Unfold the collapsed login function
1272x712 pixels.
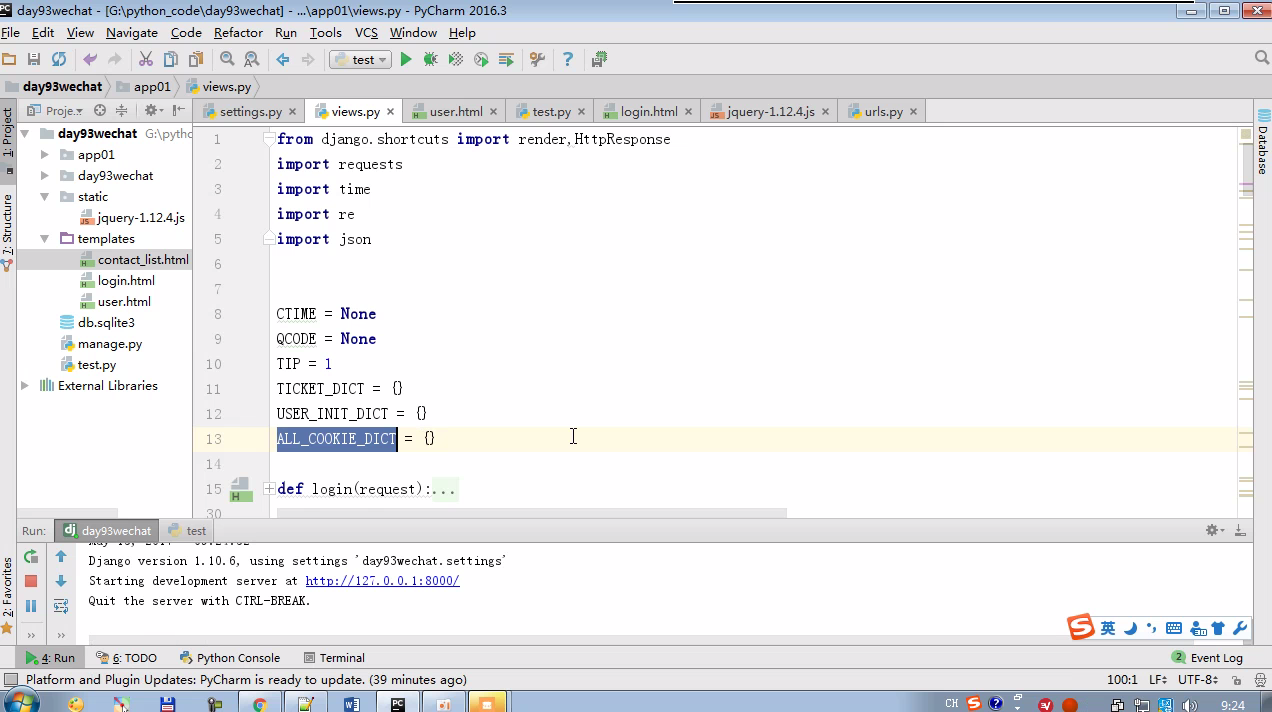coord(269,489)
